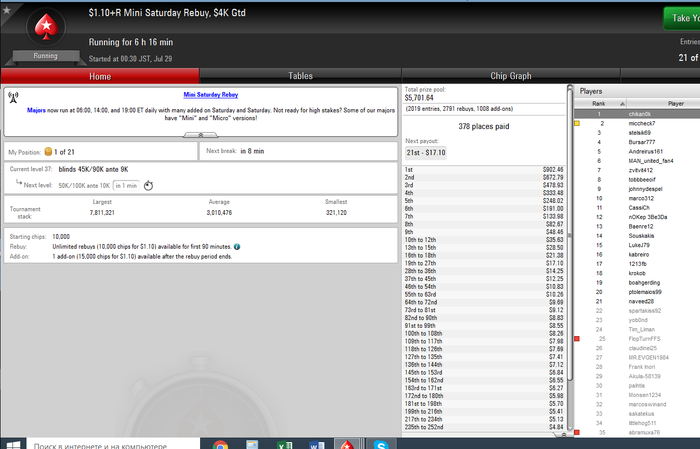Click the broadcast antenna news icon

(x=13, y=97)
